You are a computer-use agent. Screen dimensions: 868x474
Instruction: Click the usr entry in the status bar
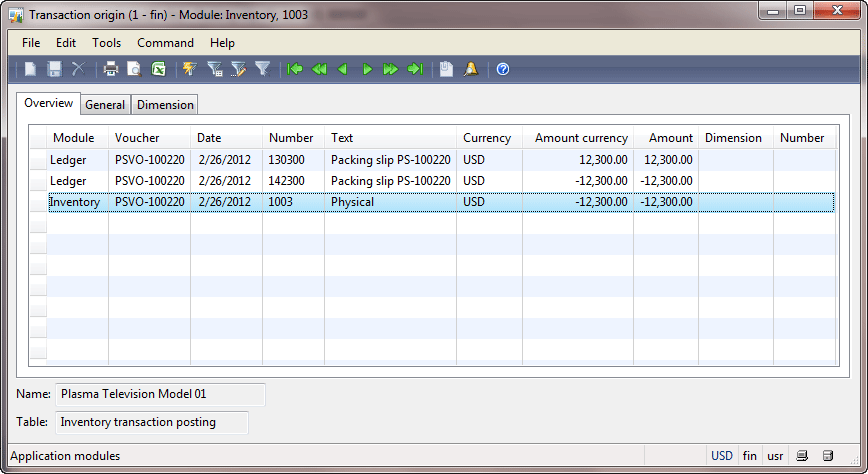click(775, 456)
